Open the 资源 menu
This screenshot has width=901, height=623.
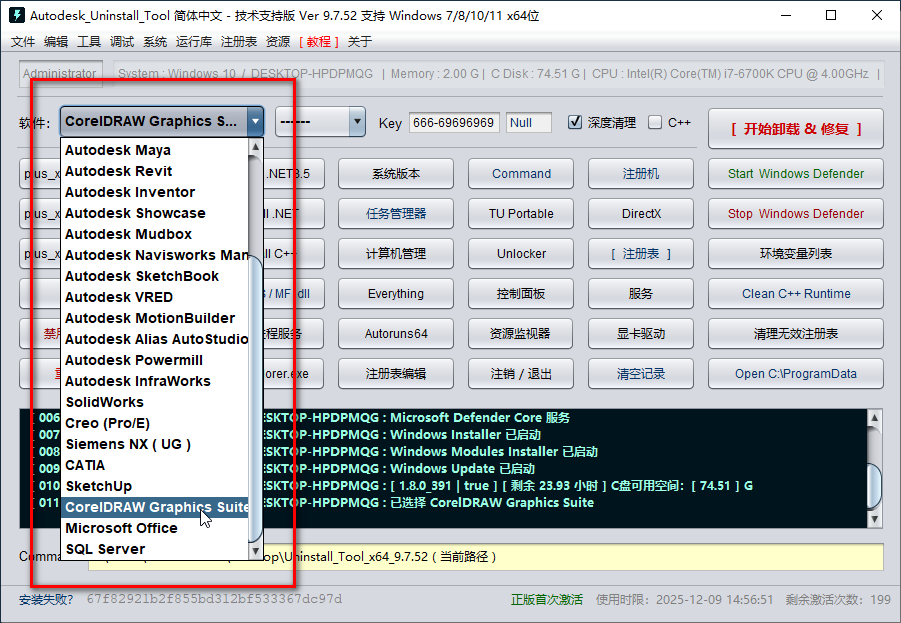278,42
